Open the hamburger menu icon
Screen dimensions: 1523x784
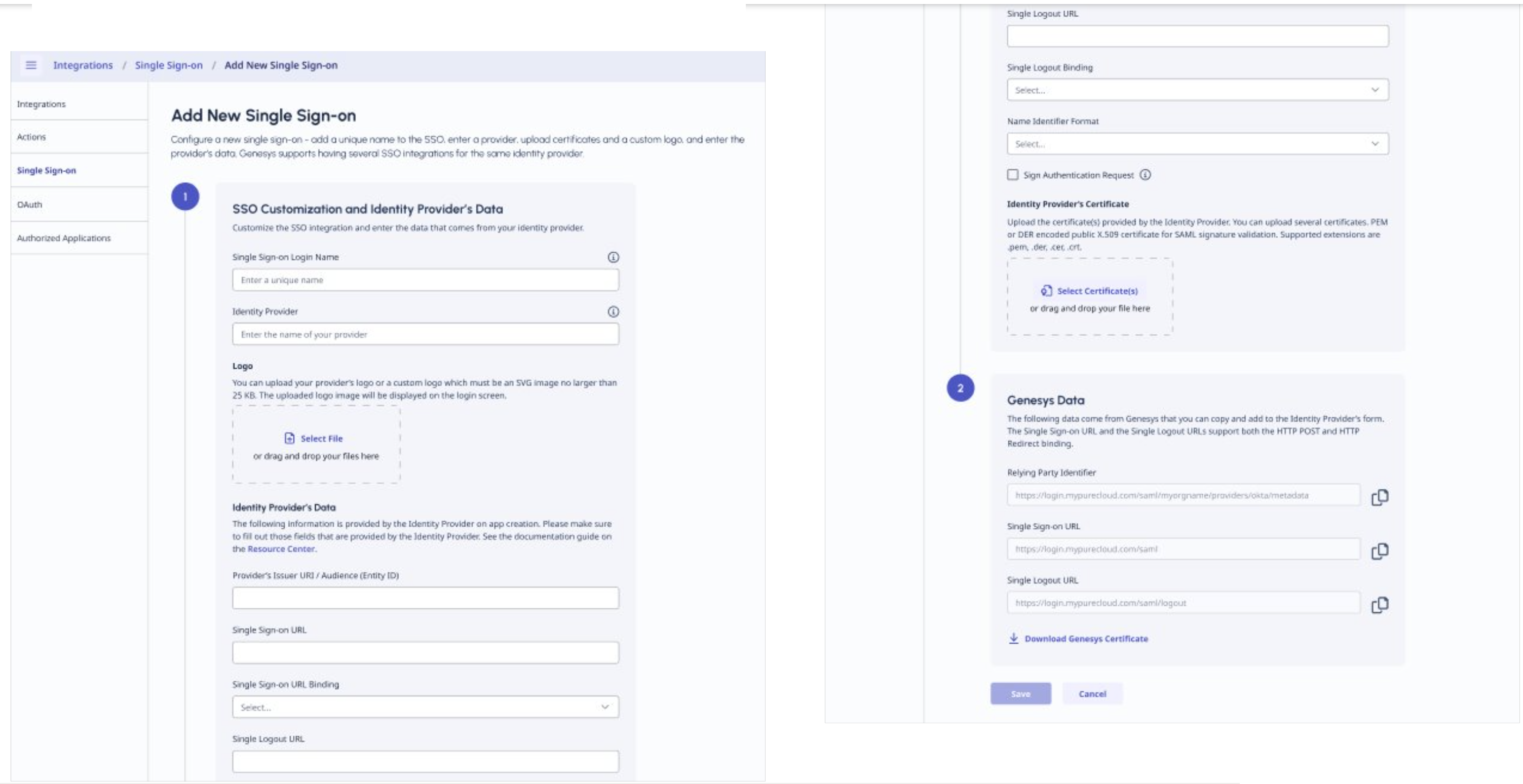tap(31, 65)
